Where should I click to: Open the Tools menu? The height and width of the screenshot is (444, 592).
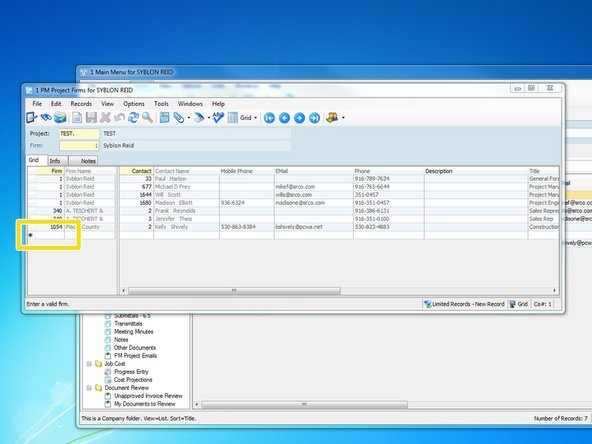pos(161,103)
